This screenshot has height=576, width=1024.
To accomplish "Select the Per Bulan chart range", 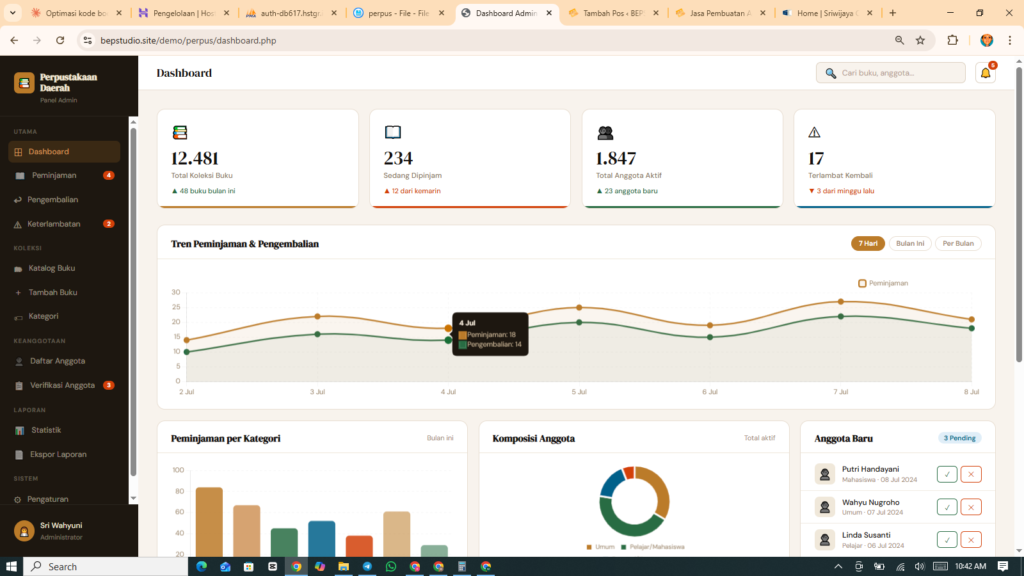I will [958, 243].
